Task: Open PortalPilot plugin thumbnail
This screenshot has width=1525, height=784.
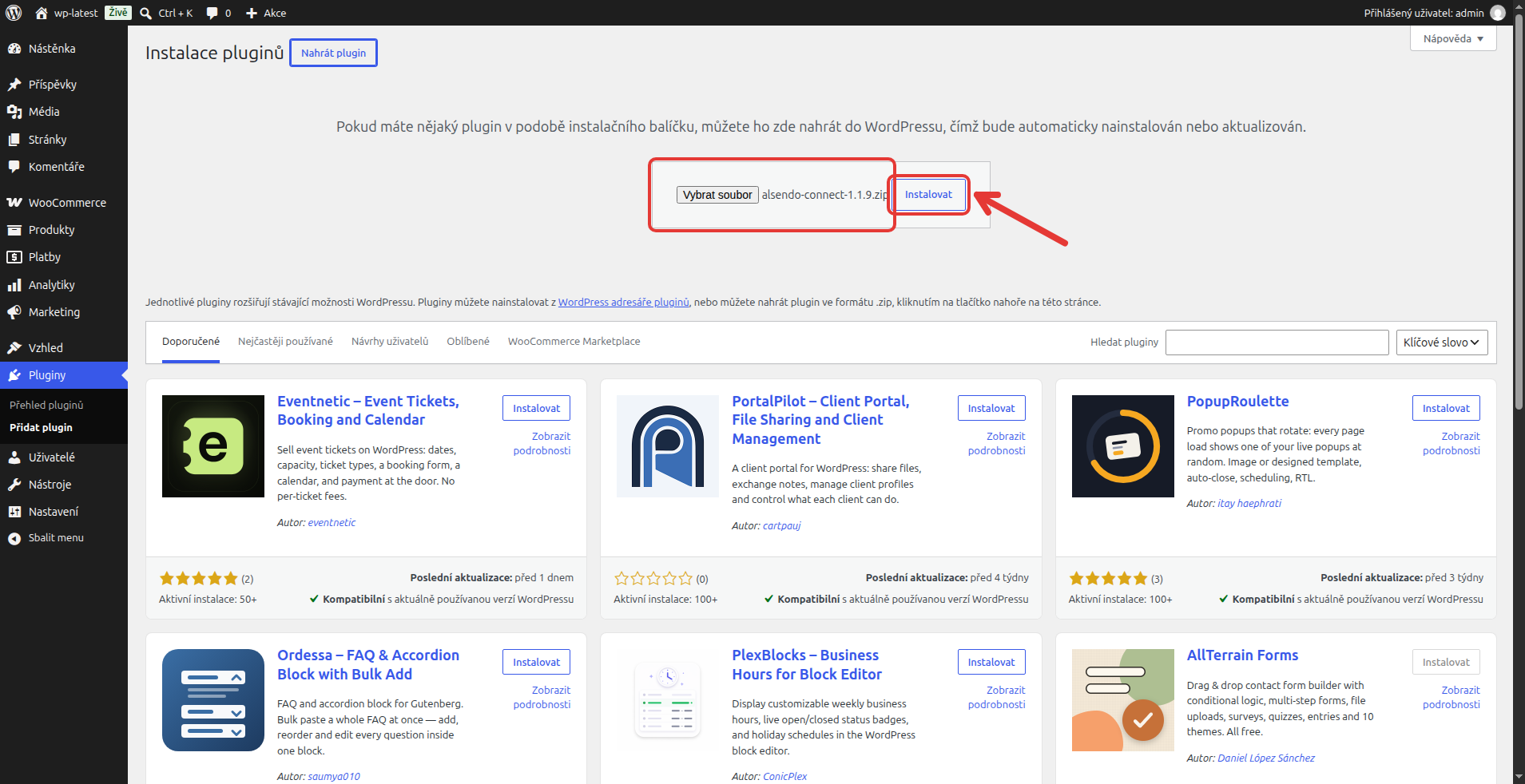Action: [668, 446]
